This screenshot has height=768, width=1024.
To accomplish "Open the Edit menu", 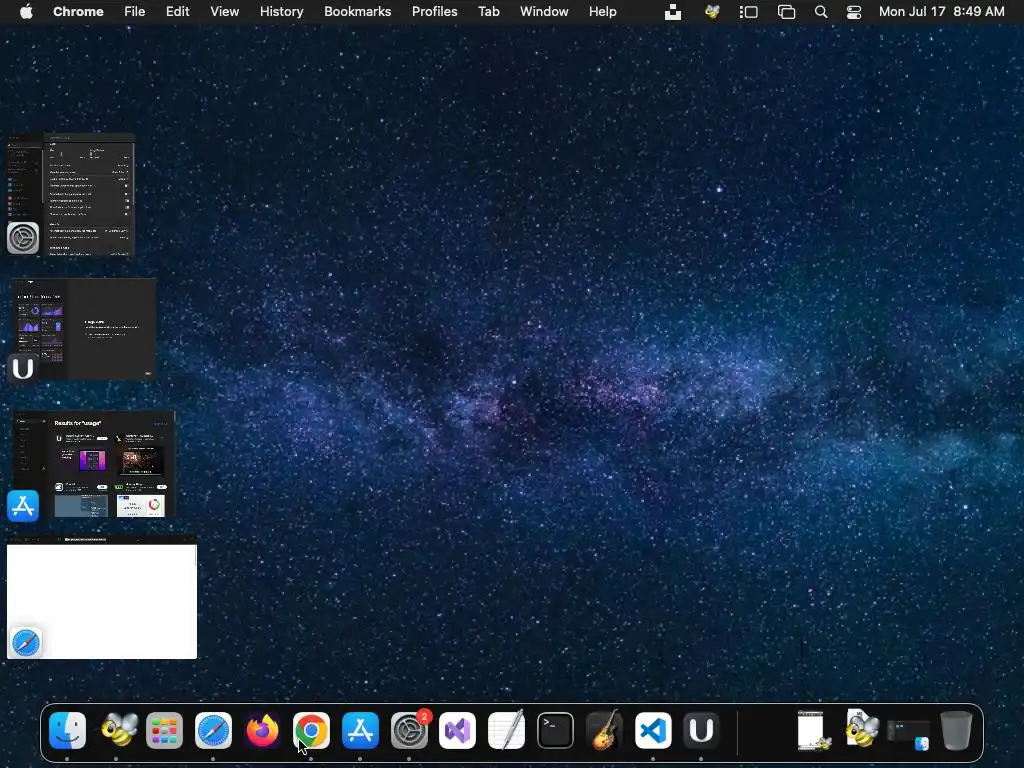I will coord(178,12).
